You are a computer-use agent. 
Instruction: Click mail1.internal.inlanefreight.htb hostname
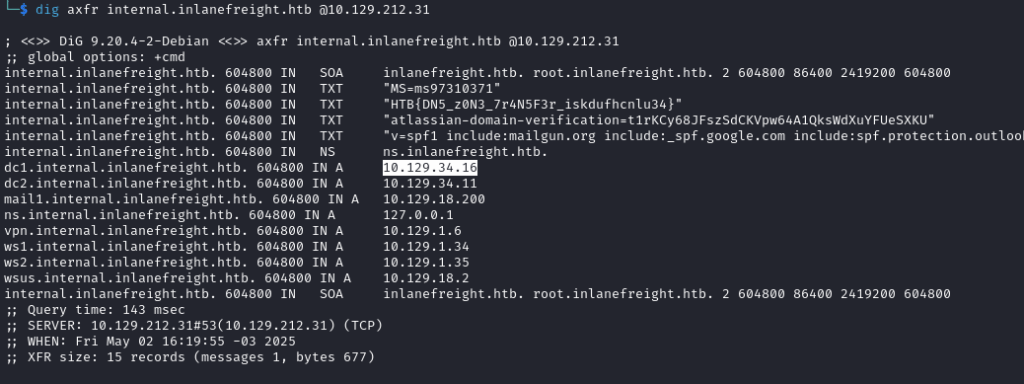(x=131, y=199)
